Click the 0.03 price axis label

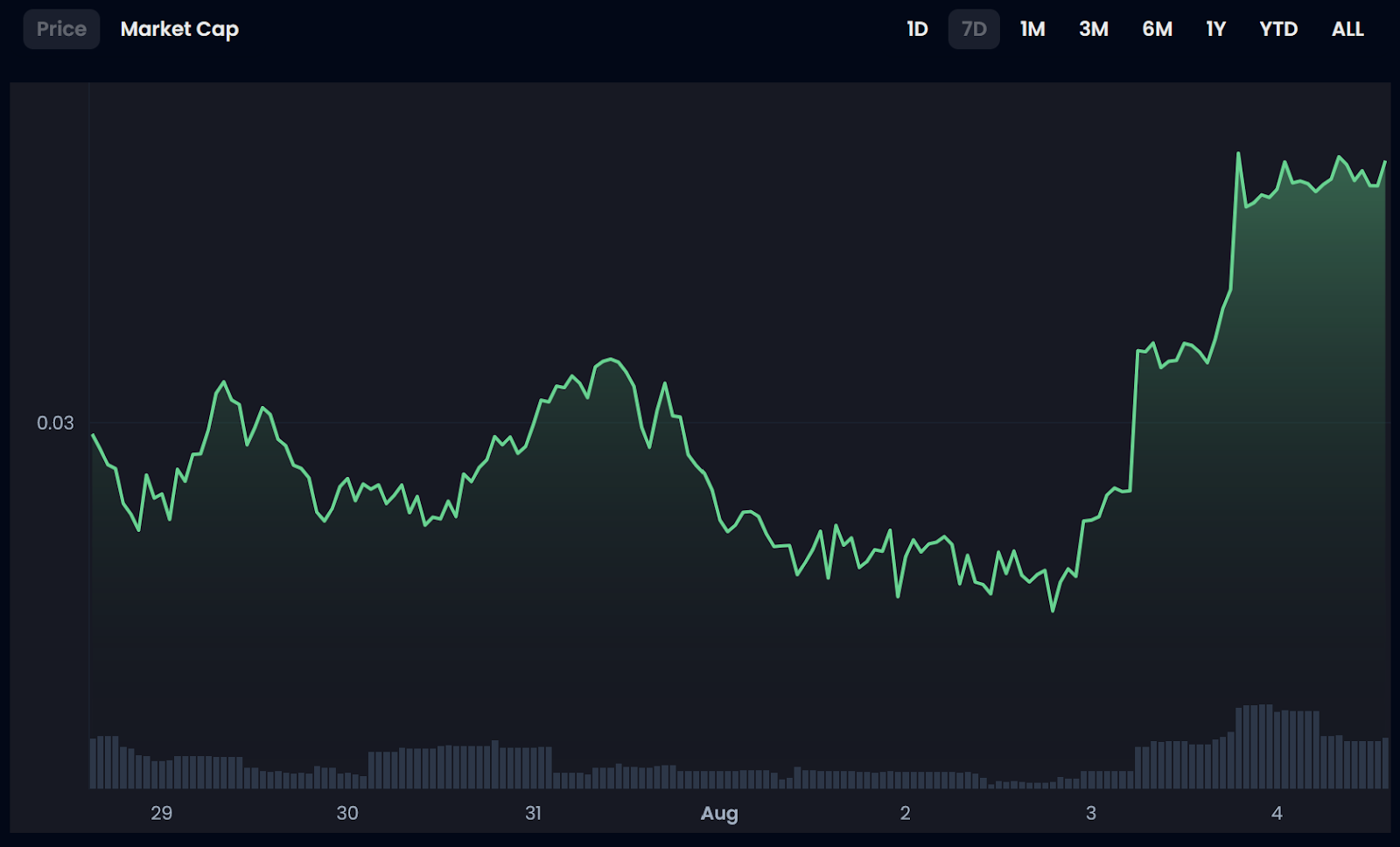click(55, 423)
